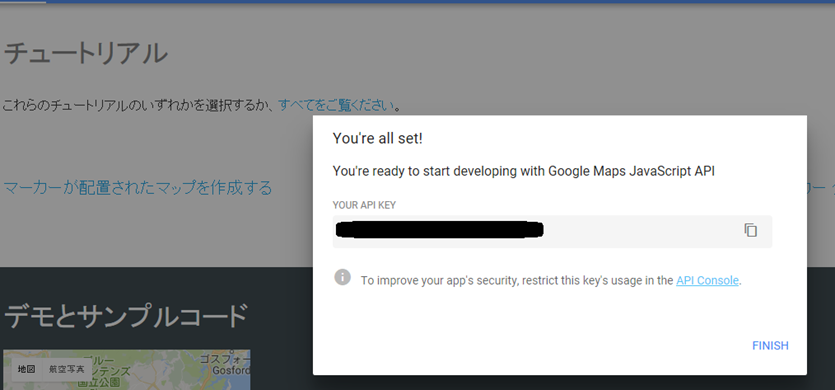Screen dimensions: 835x390
Task: Switch the map to 航空写真 view
Action: tap(67, 369)
